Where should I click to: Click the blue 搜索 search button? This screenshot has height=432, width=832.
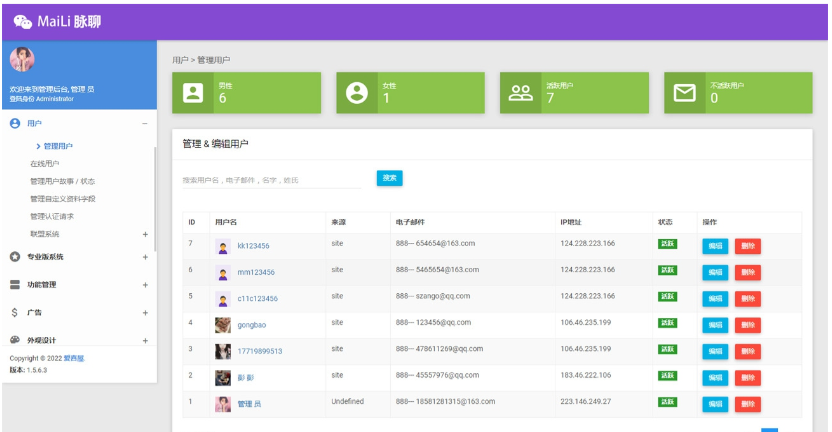(x=389, y=178)
